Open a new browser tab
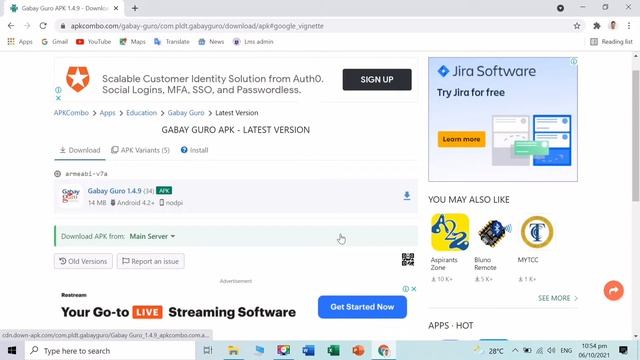This screenshot has height=360, width=640. pyautogui.click(x=135, y=8)
